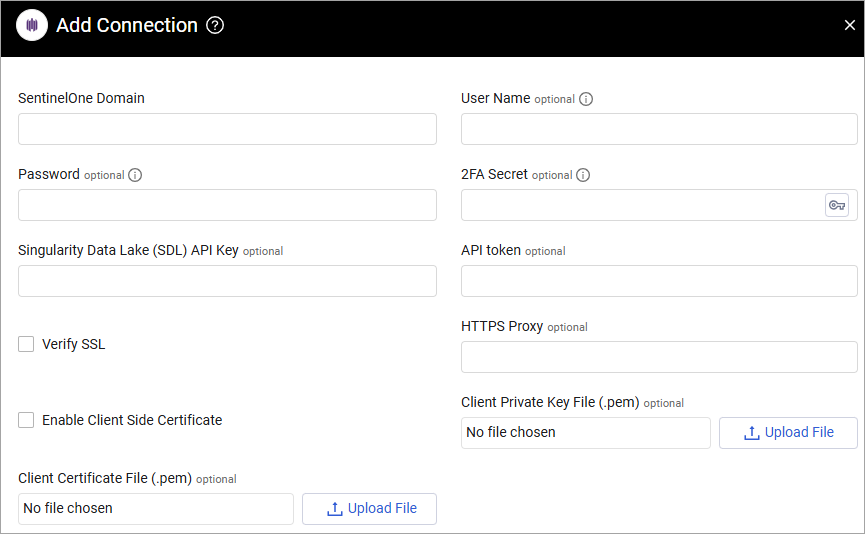Open the help icon next to Add Connection
The image size is (865, 534).
(215, 25)
